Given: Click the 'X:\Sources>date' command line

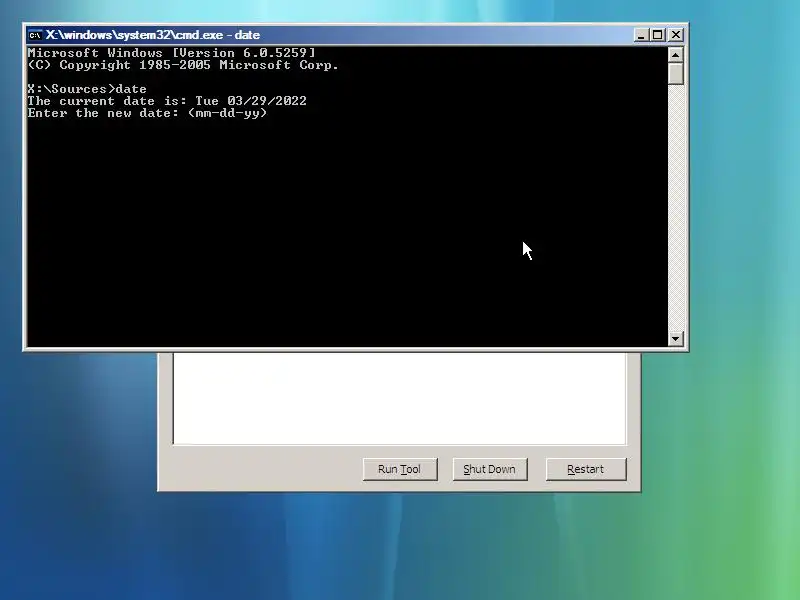Looking at the screenshot, I should (x=87, y=89).
